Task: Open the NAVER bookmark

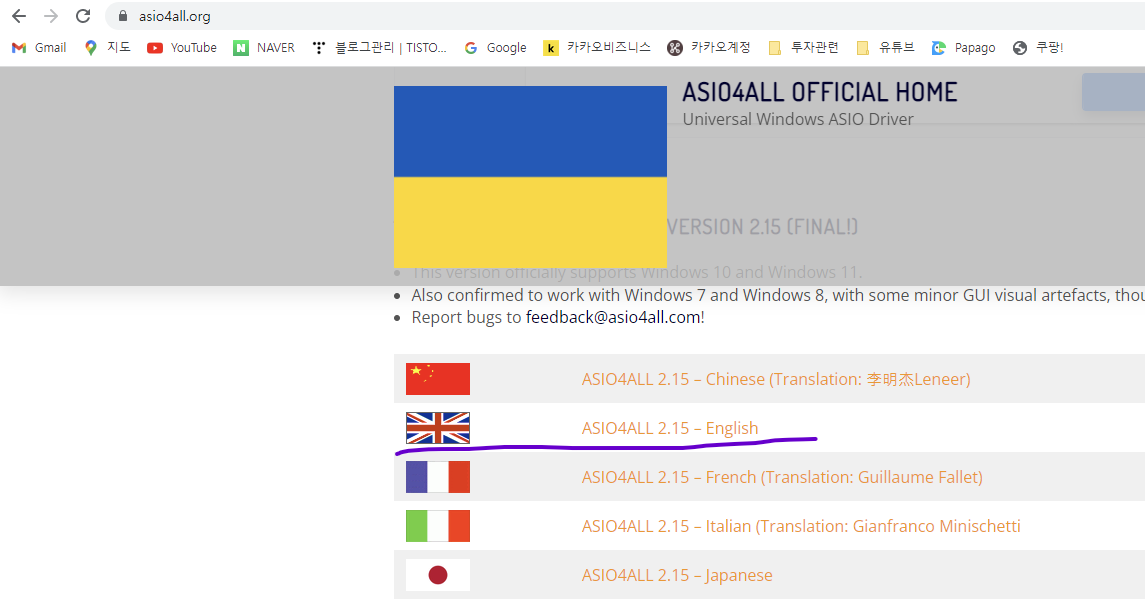Action: click(x=264, y=47)
